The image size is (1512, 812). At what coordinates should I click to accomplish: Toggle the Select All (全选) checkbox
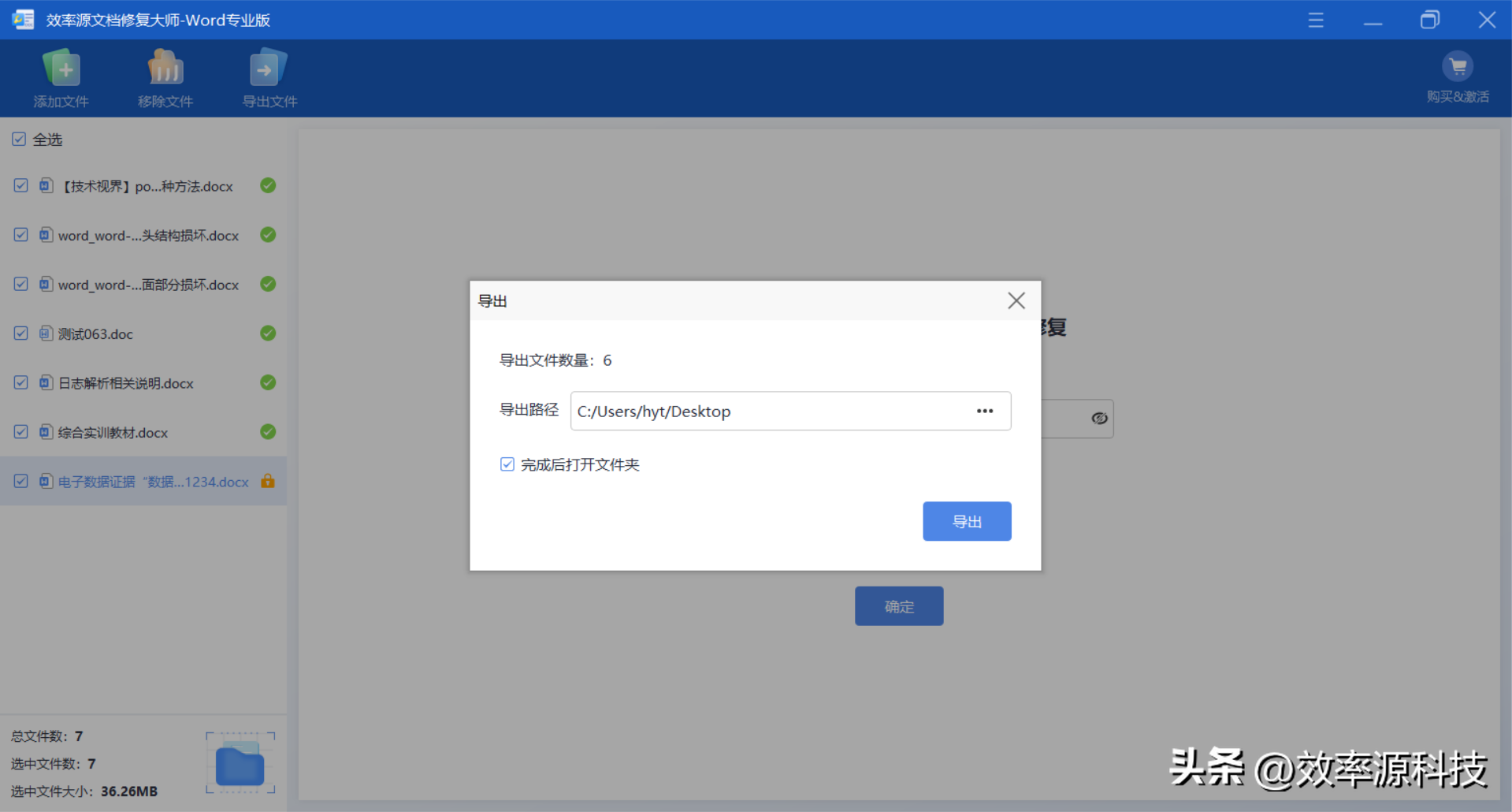(x=19, y=140)
